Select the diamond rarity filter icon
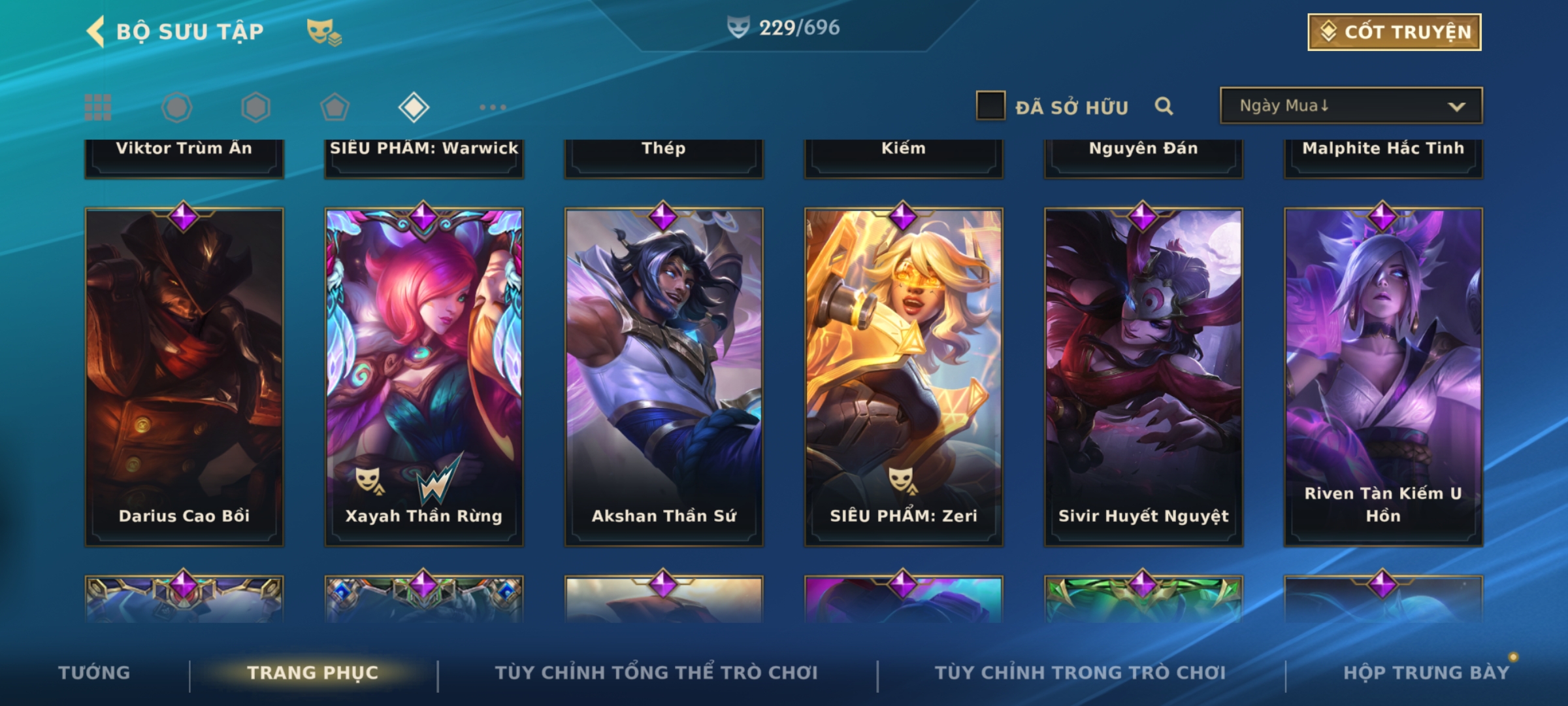The width and height of the screenshot is (1568, 706). click(x=414, y=107)
